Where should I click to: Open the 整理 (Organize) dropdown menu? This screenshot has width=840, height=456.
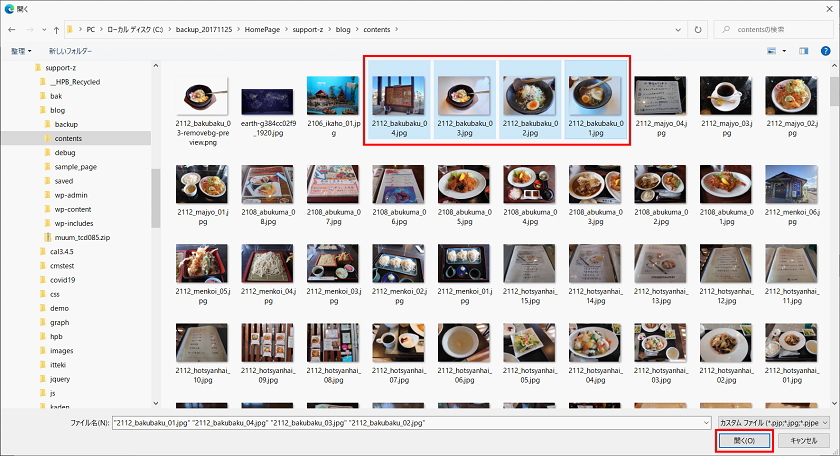(x=21, y=50)
